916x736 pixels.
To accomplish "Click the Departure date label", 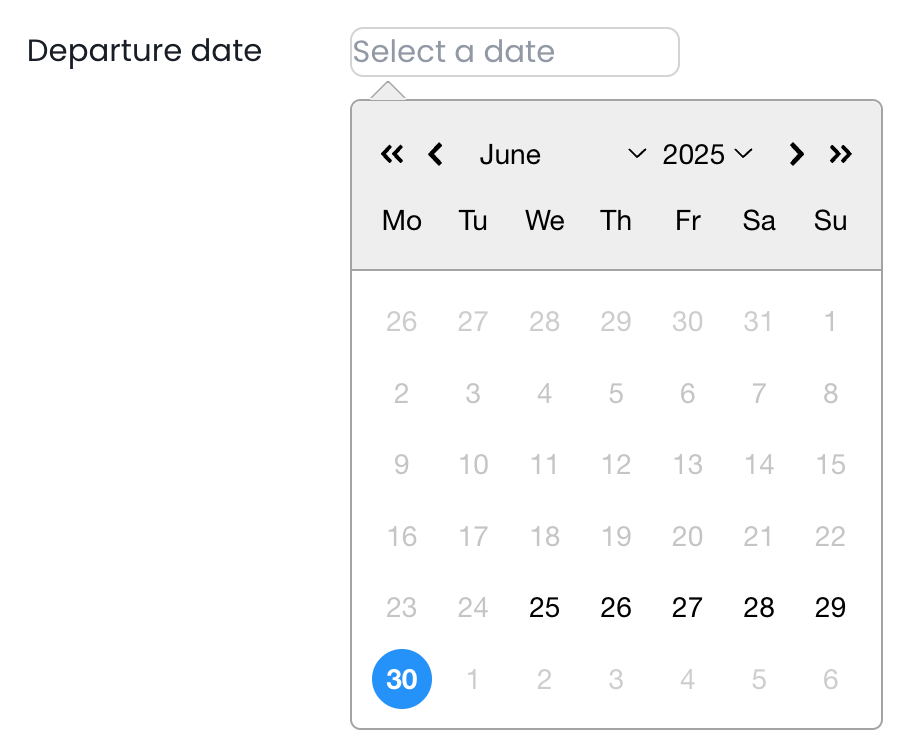I will coord(144,51).
